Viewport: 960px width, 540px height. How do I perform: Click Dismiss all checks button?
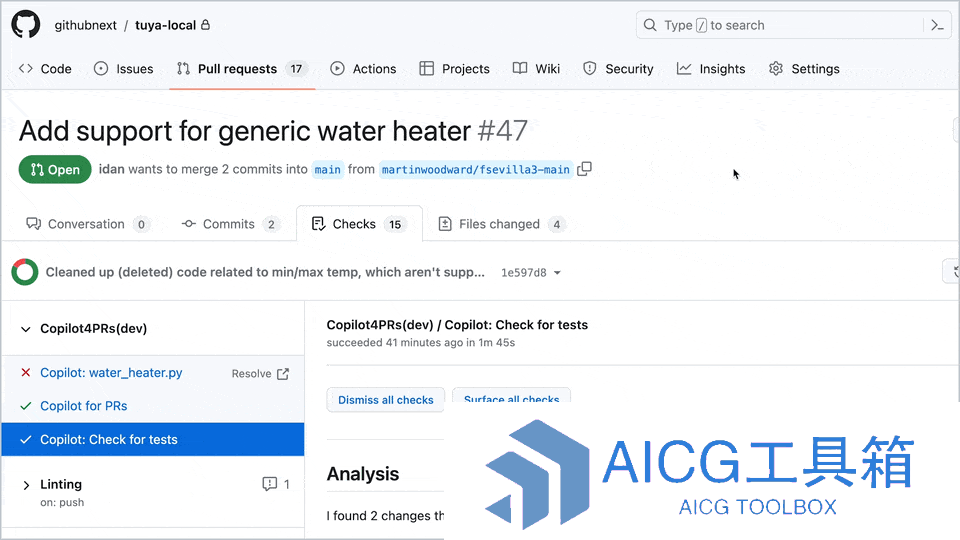[386, 400]
